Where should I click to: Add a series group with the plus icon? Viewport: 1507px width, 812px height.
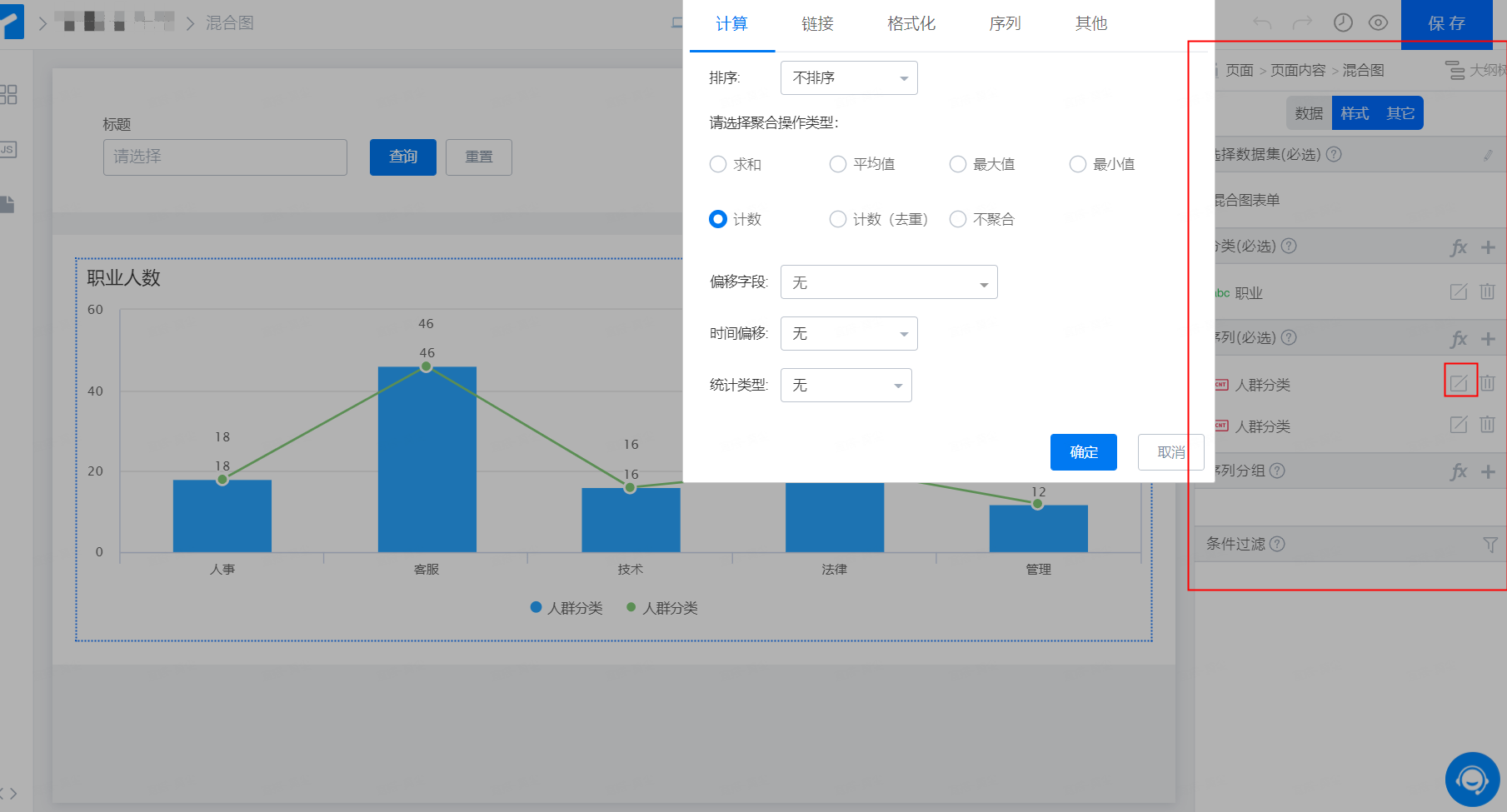point(1489,472)
